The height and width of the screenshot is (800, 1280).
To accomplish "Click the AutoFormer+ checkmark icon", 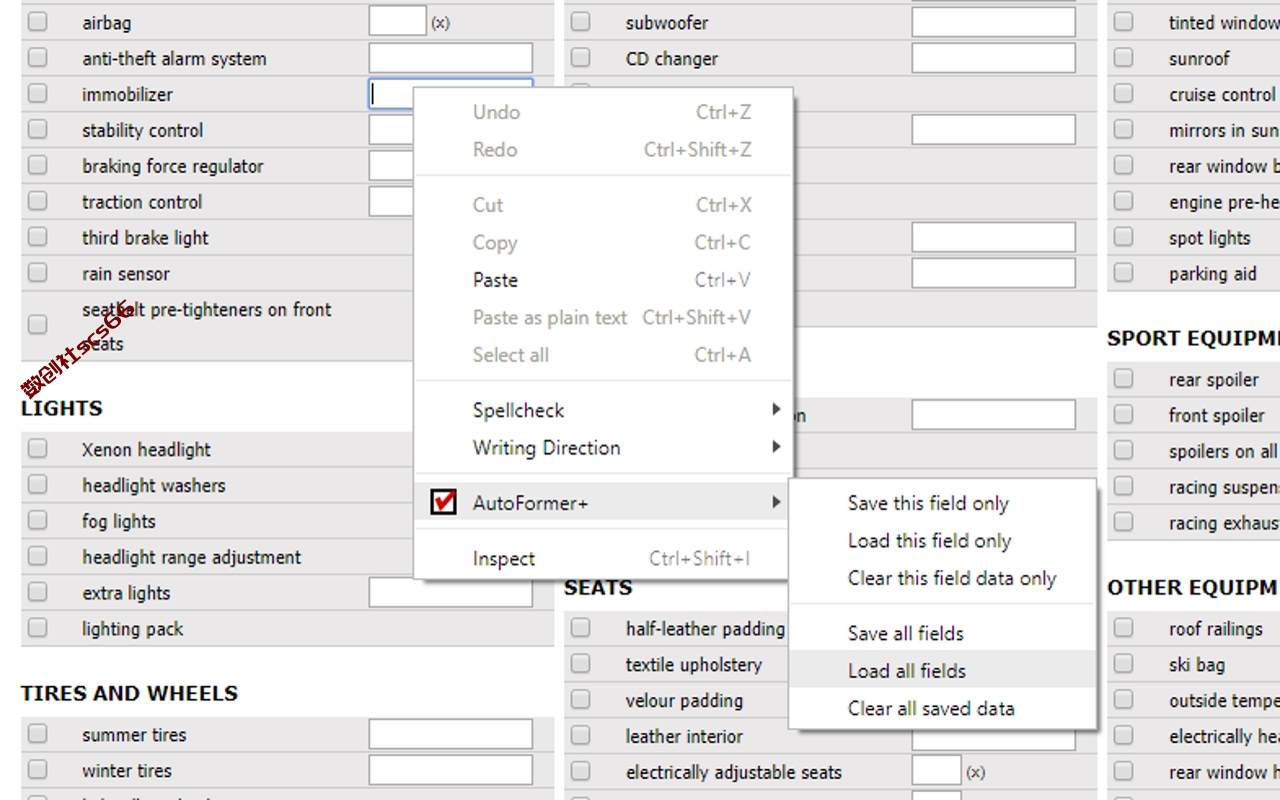I will coord(444,502).
